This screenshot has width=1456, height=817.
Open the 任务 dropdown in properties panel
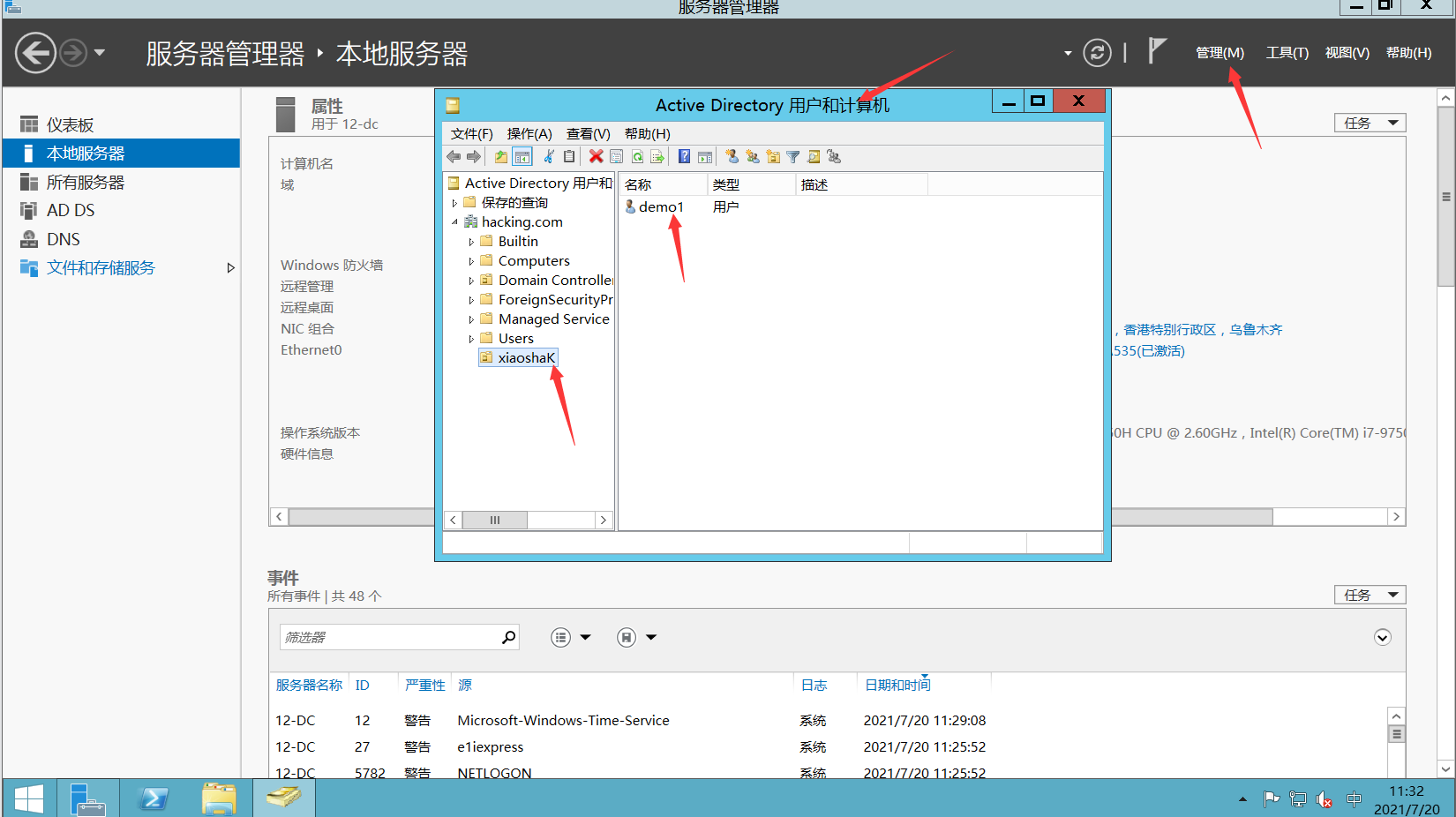pyautogui.click(x=1370, y=123)
